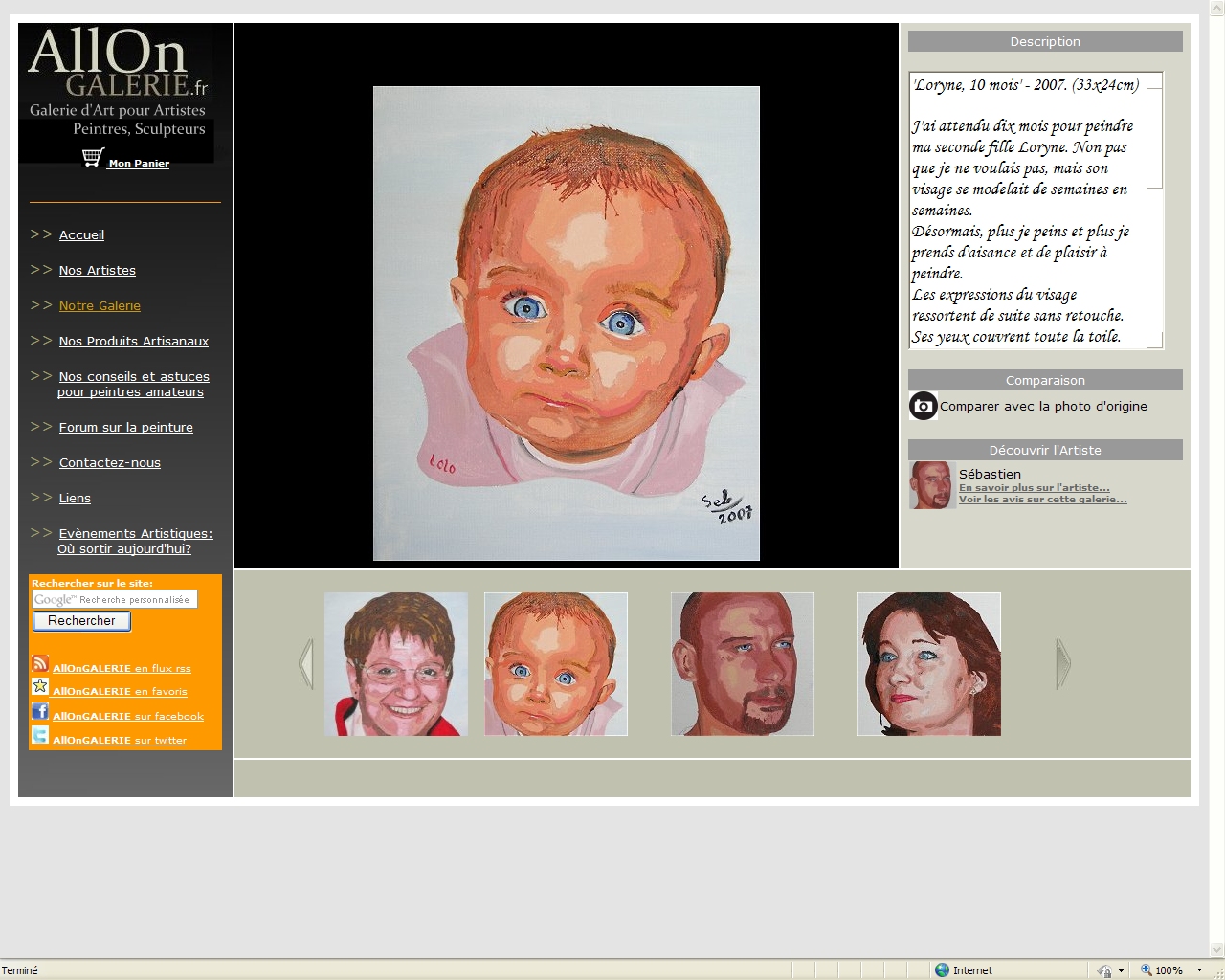Click the favorites star icon
Screen dimensions: 1225x980
pos(40,686)
